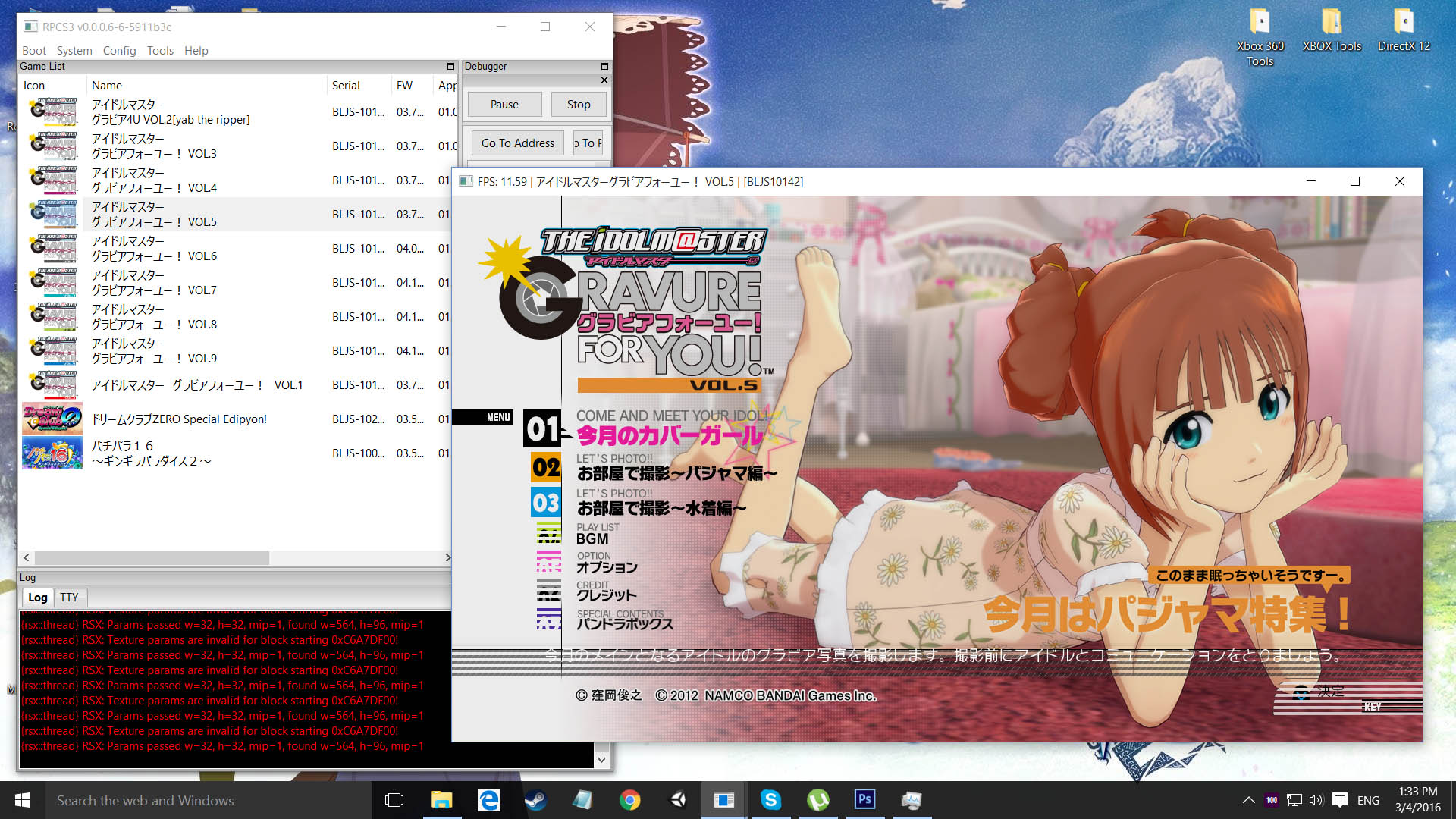The width and height of the screenshot is (1456, 819).
Task: Open Microsoft Edge from taskbar
Action: (488, 800)
